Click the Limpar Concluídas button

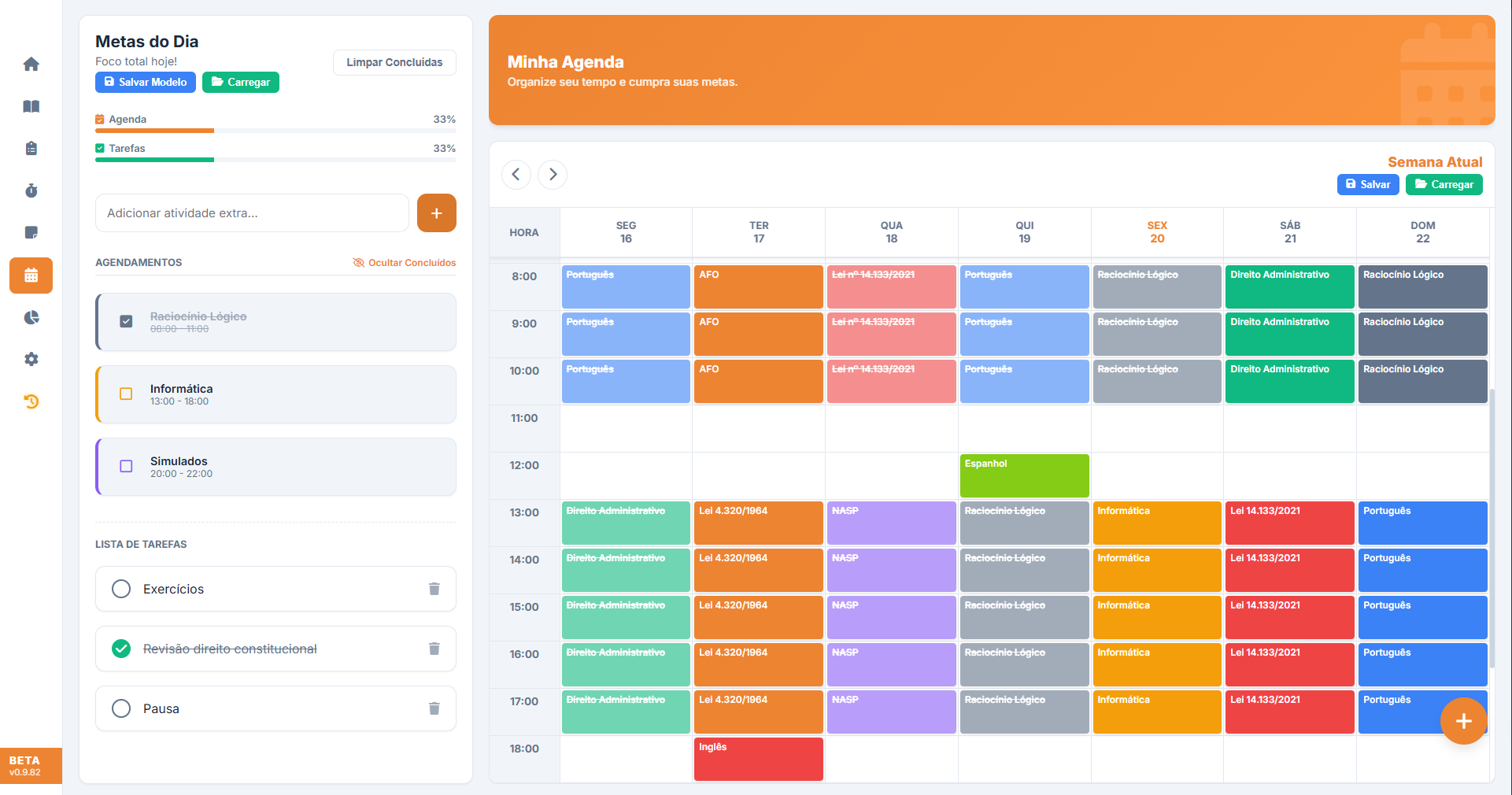[394, 62]
